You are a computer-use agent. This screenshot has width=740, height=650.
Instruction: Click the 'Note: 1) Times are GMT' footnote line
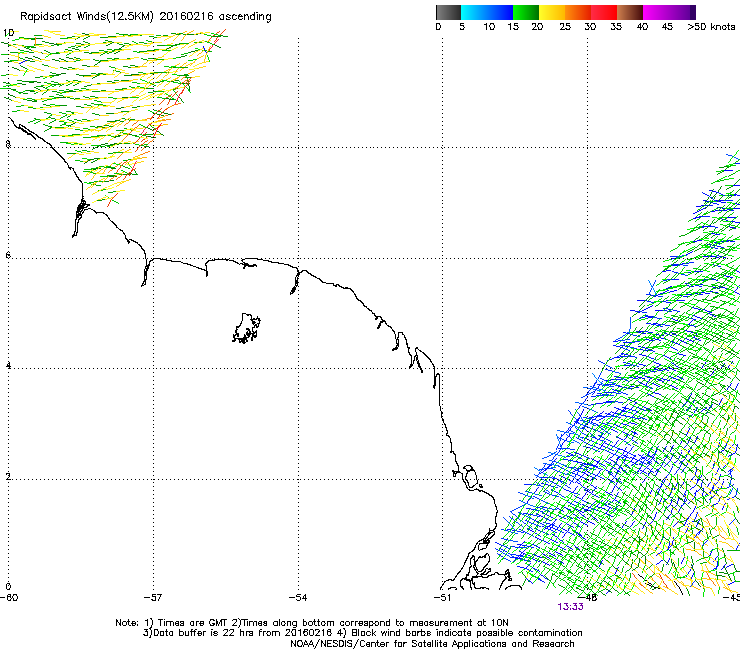click(312, 623)
